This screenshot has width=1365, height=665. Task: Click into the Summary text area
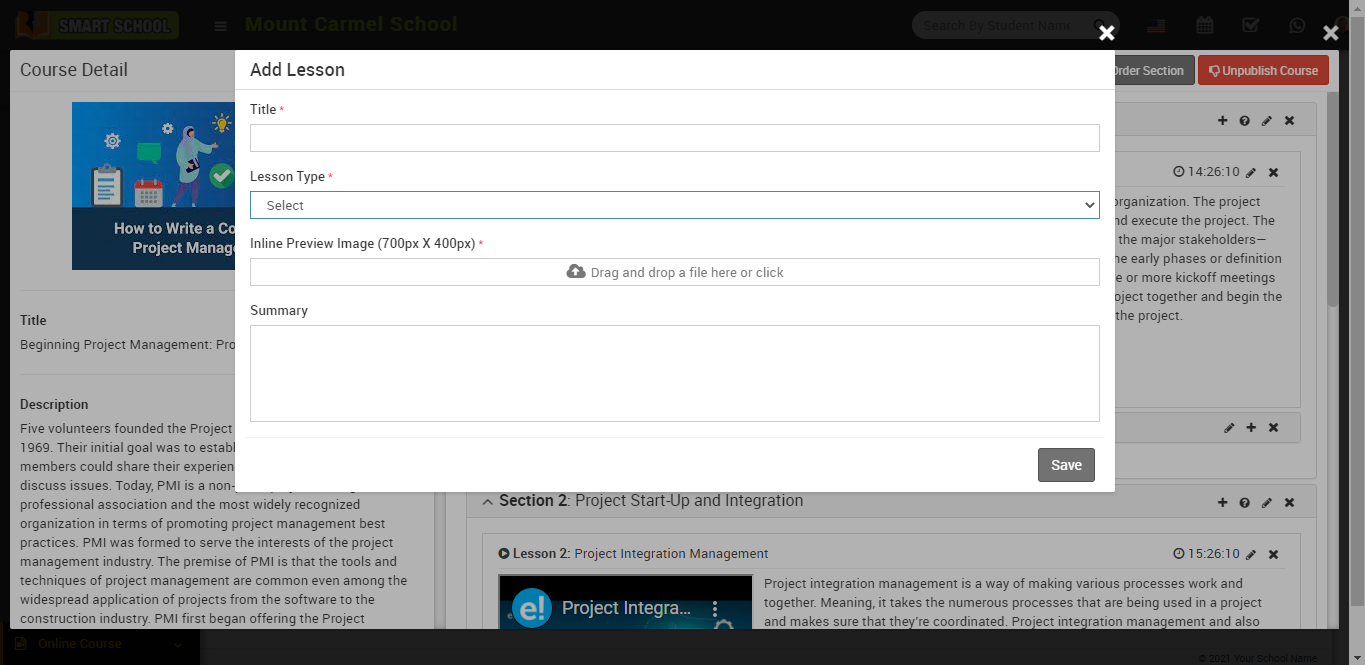674,373
